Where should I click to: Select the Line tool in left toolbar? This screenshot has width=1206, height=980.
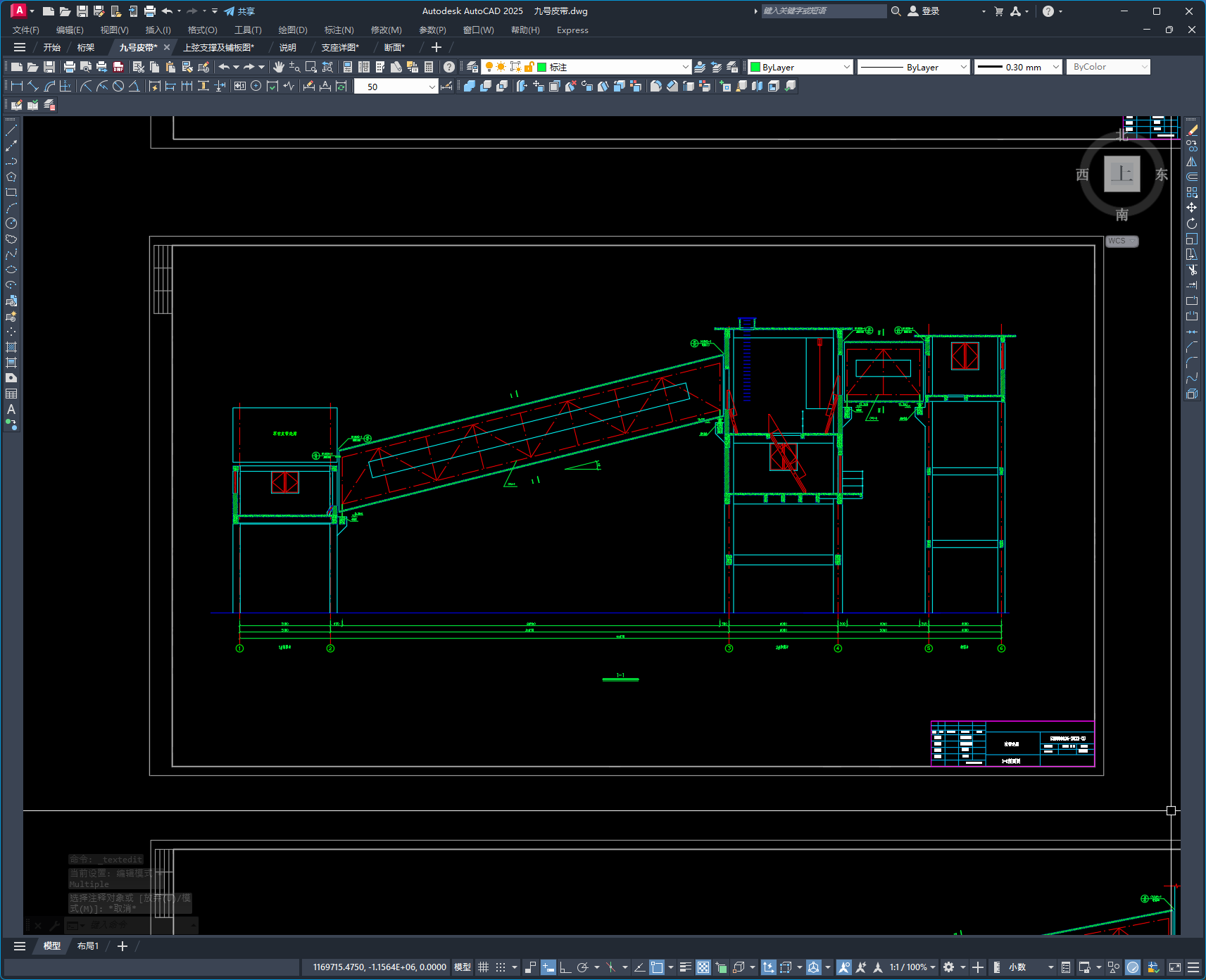pos(11,130)
